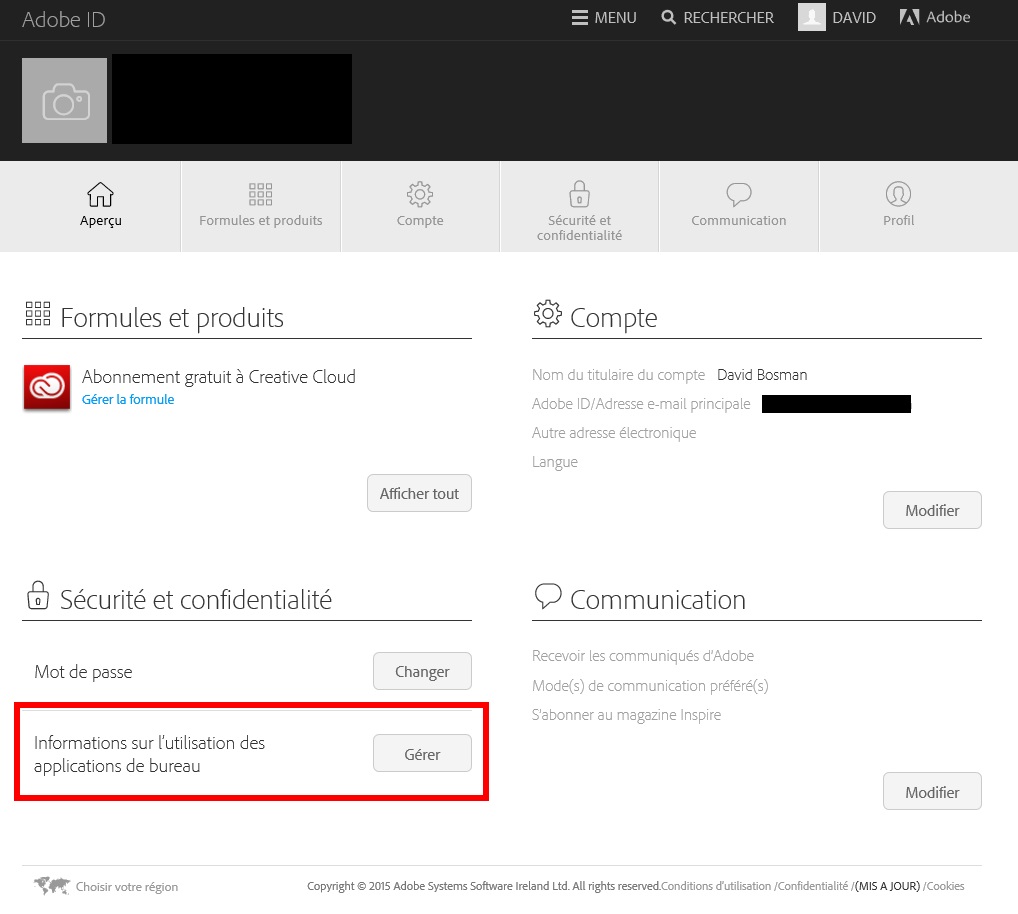Click Recevoir les communiqués d'Adobe text

tap(643, 656)
